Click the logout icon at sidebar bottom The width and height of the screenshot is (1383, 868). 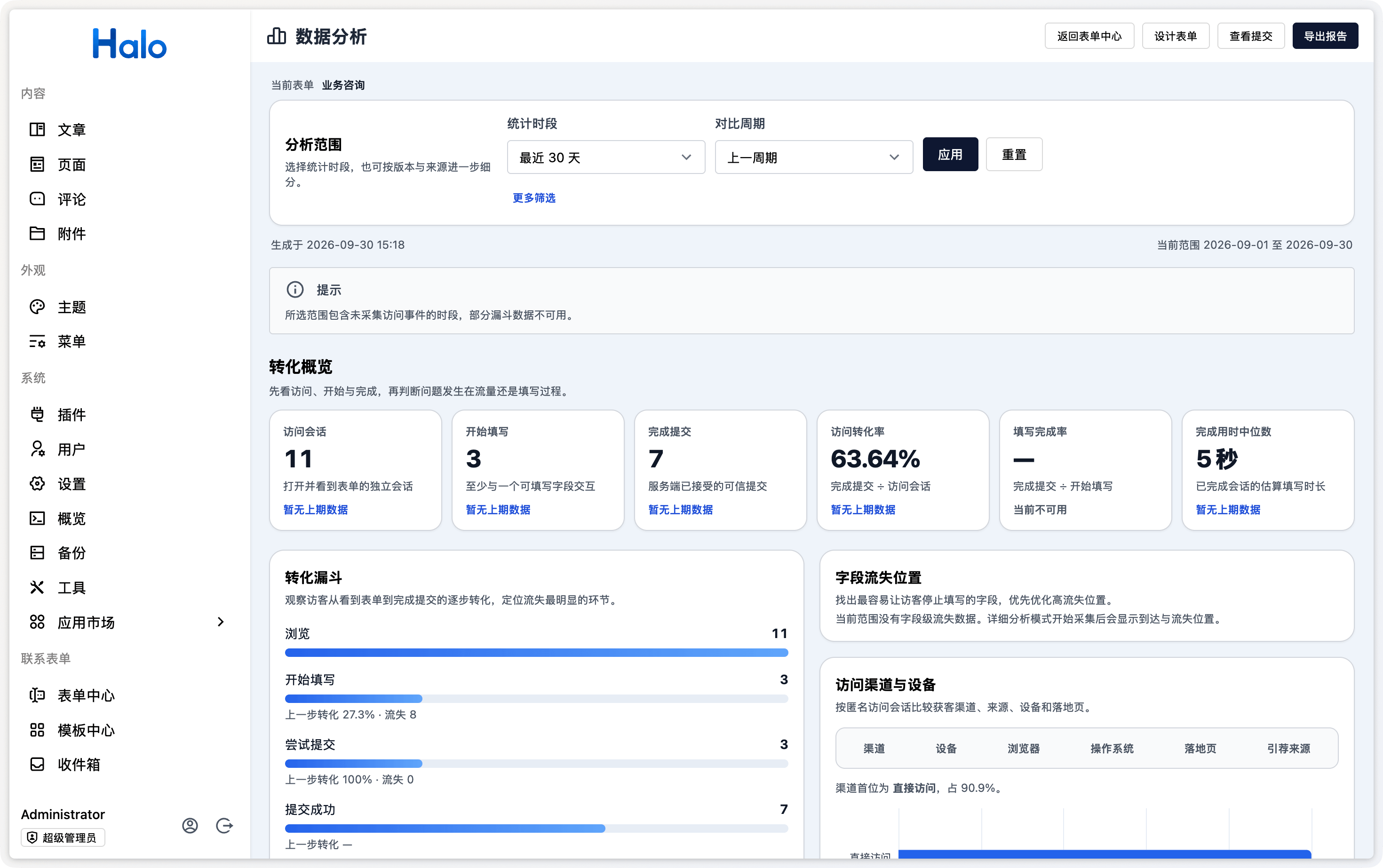point(224,826)
